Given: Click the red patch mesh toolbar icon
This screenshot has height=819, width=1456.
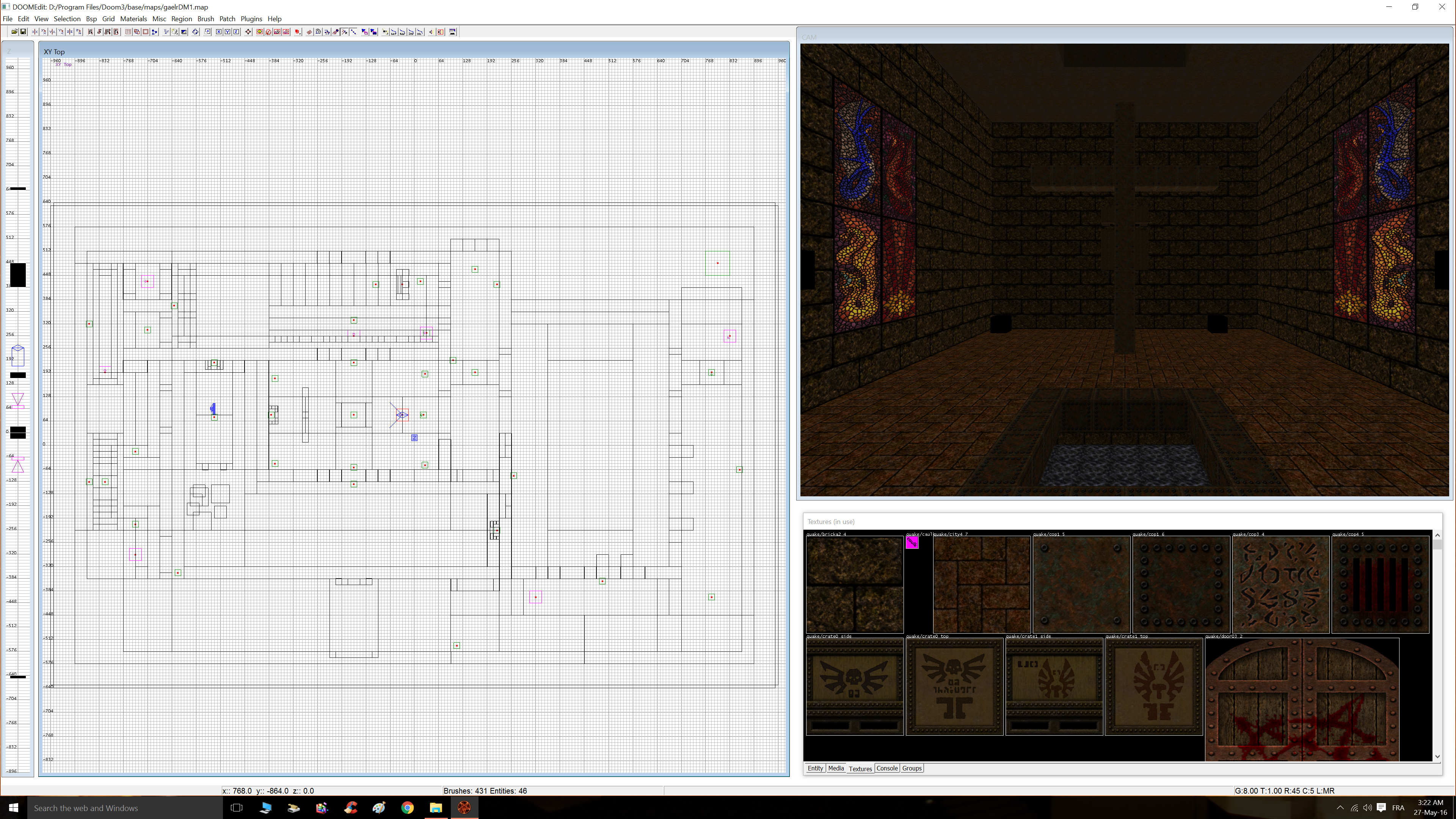Looking at the screenshot, I should click(309, 32).
